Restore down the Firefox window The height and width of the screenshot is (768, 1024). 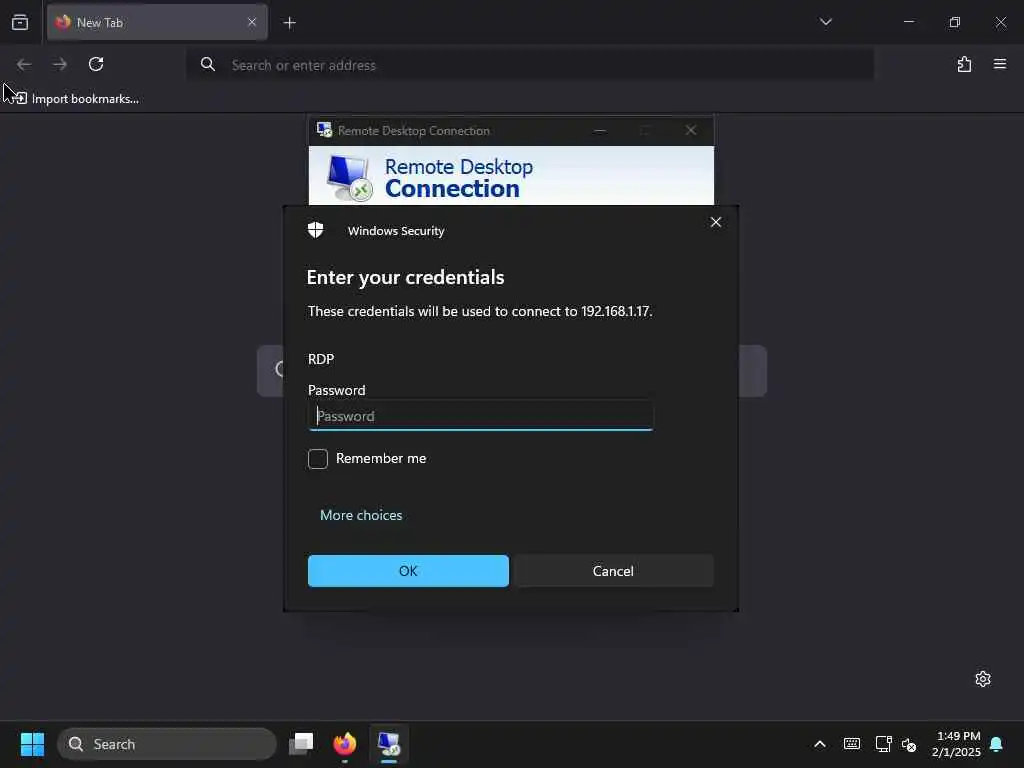[955, 22]
